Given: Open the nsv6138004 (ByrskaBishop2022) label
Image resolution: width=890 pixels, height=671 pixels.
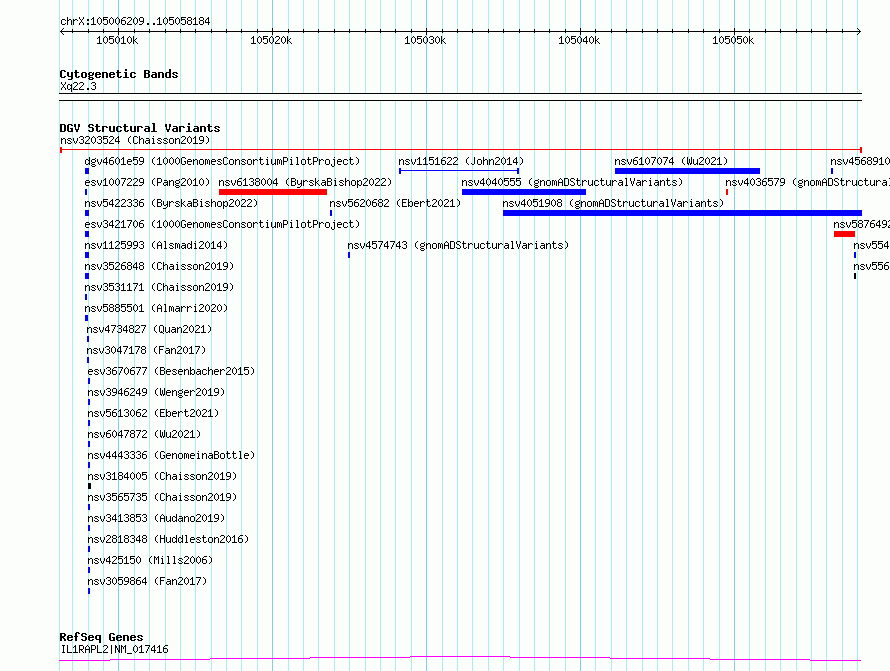Looking at the screenshot, I should tap(305, 182).
